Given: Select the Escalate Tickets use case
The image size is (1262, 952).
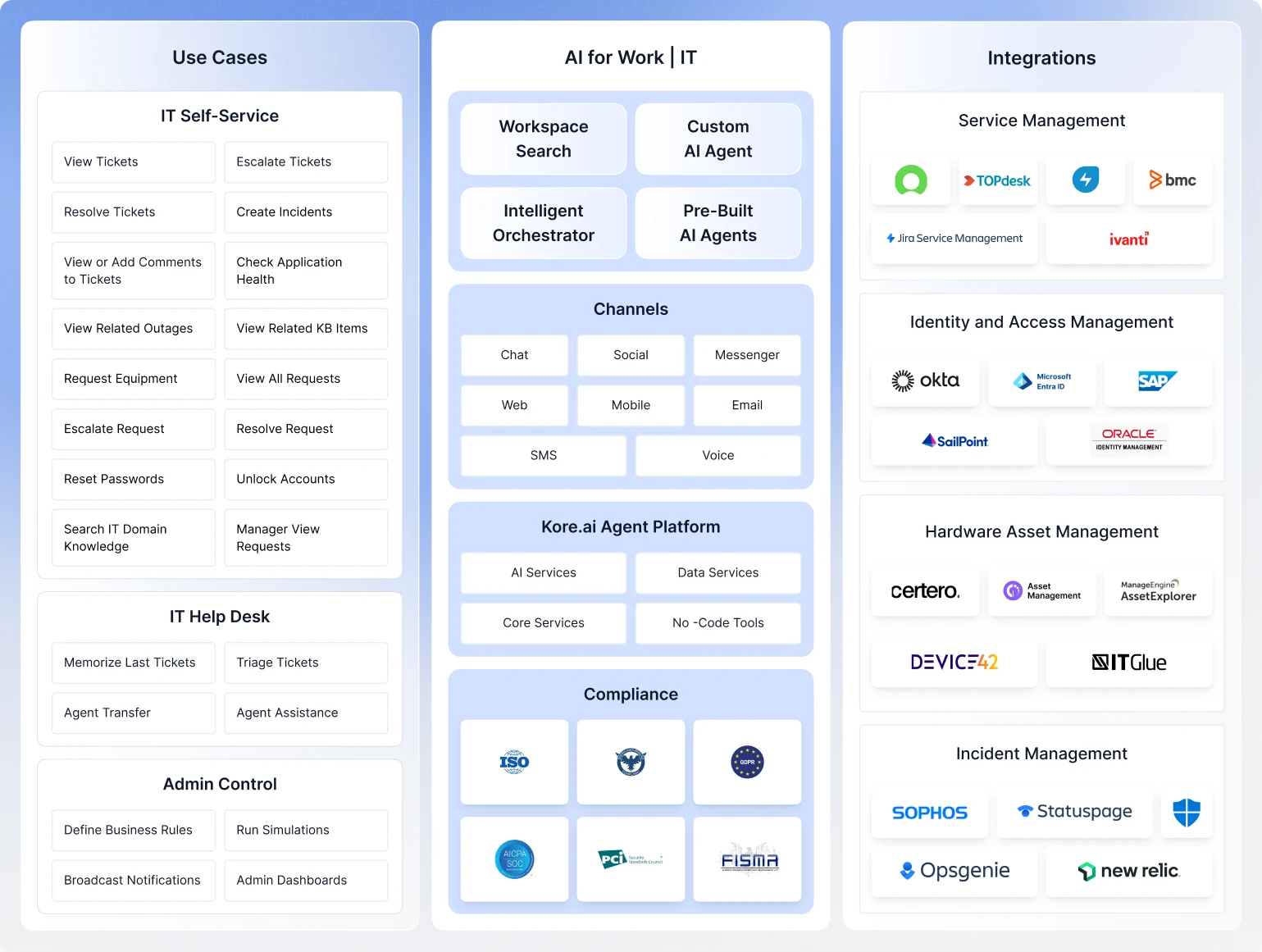Looking at the screenshot, I should (306, 162).
